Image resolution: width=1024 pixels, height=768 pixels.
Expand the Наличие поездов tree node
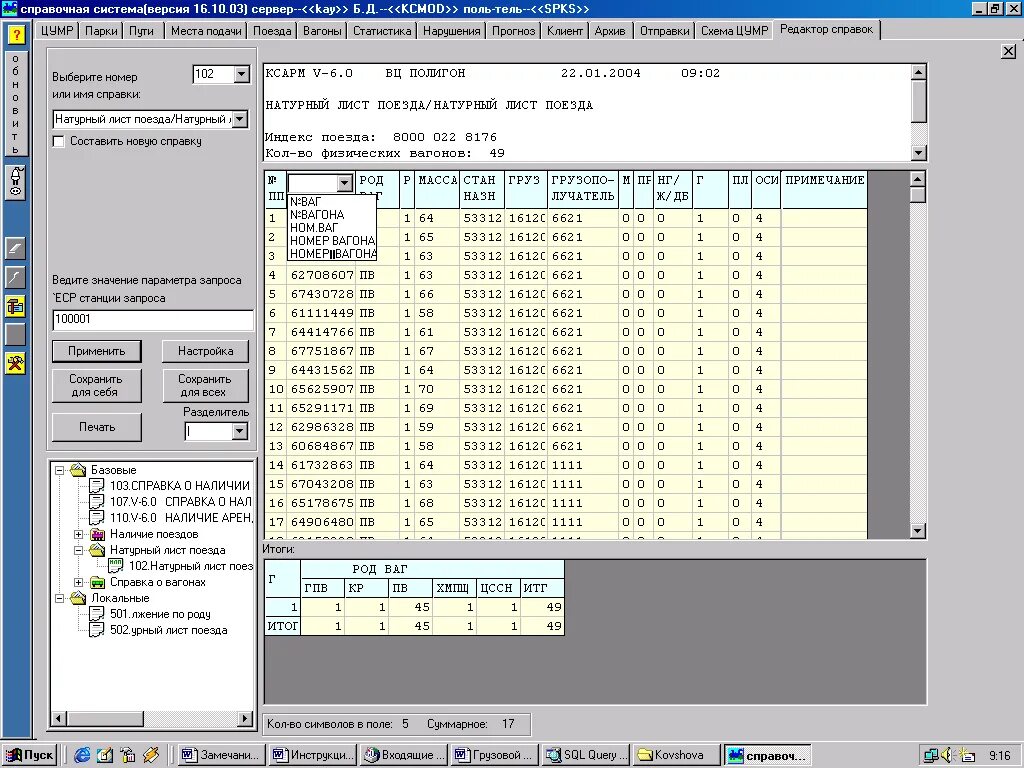point(78,534)
